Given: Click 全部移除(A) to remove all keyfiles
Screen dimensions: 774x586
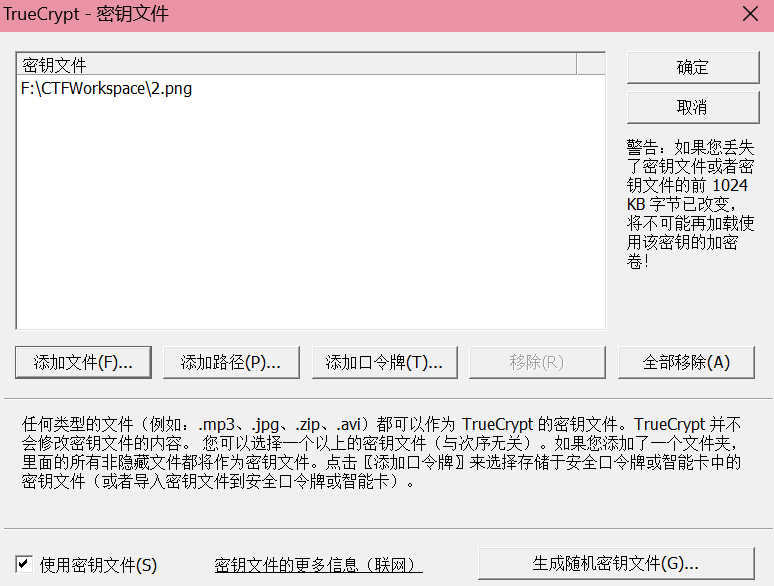Looking at the screenshot, I should pyautogui.click(x=686, y=362).
